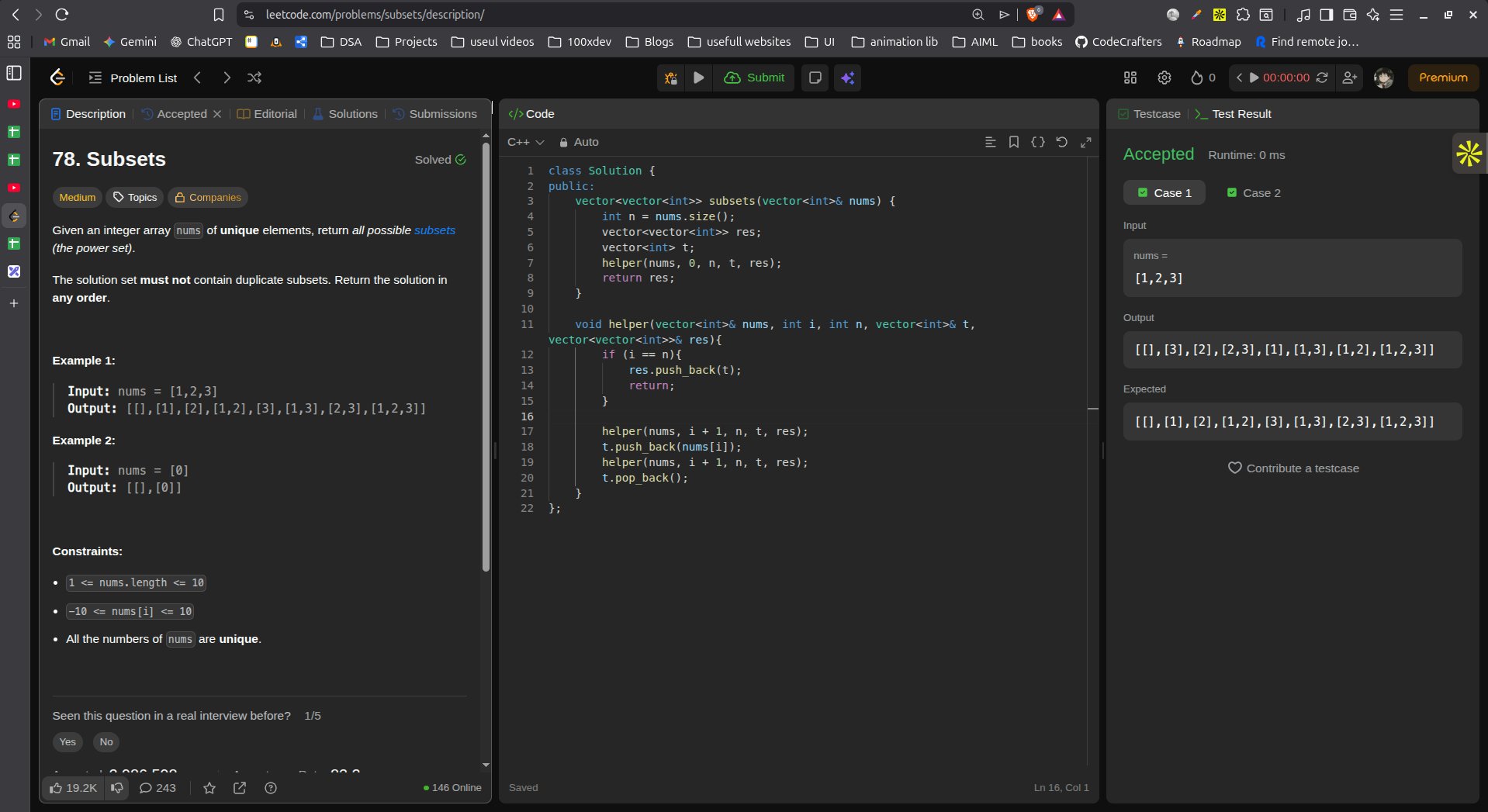Click the bookmark icon in code editor

pyautogui.click(x=1013, y=142)
